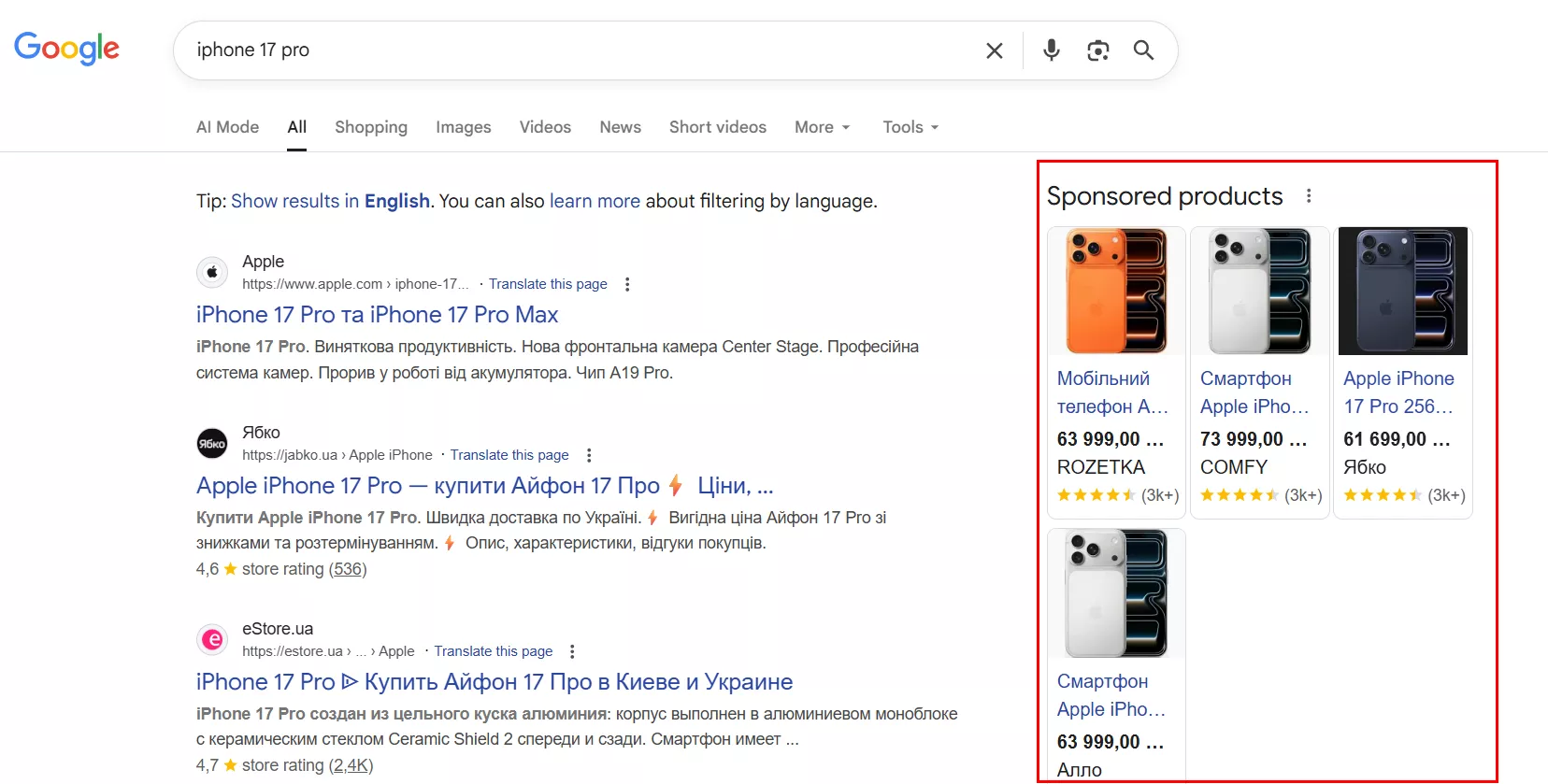Expand the More dropdown
The height and width of the screenshot is (784, 1548).
823,127
